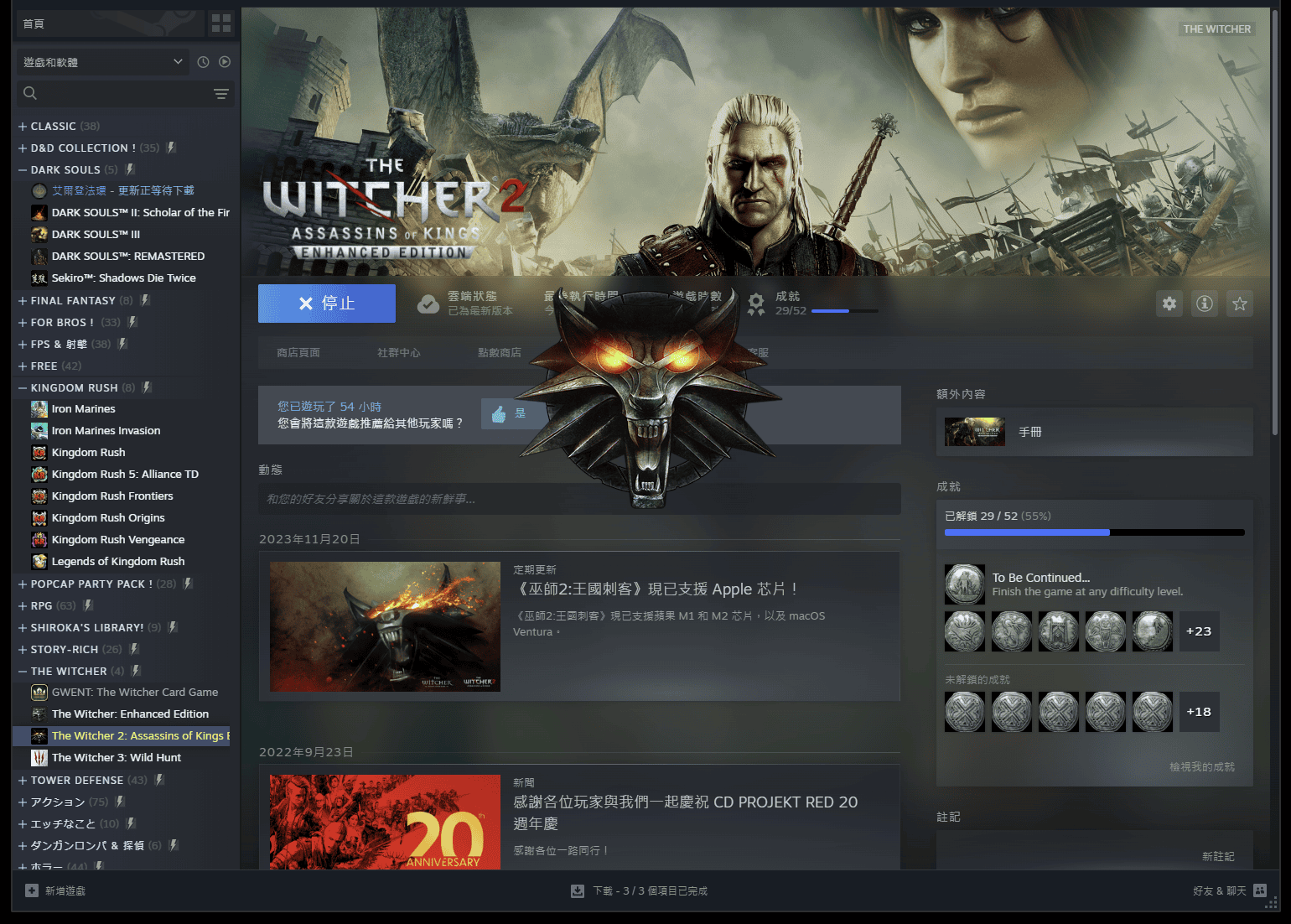The width and height of the screenshot is (1291, 924).
Task: Expand the FINAL FANTASY collection
Action: point(23,301)
